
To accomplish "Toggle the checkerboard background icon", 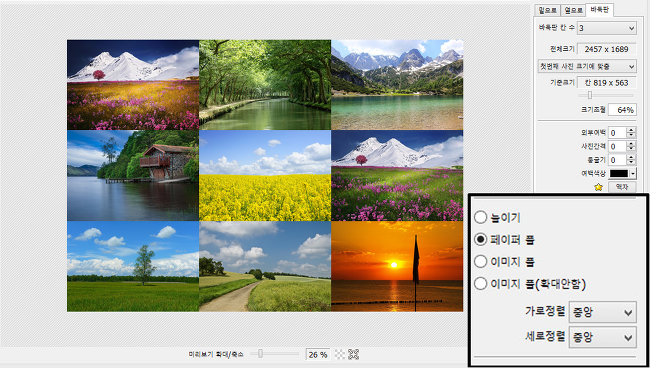I will [340, 354].
